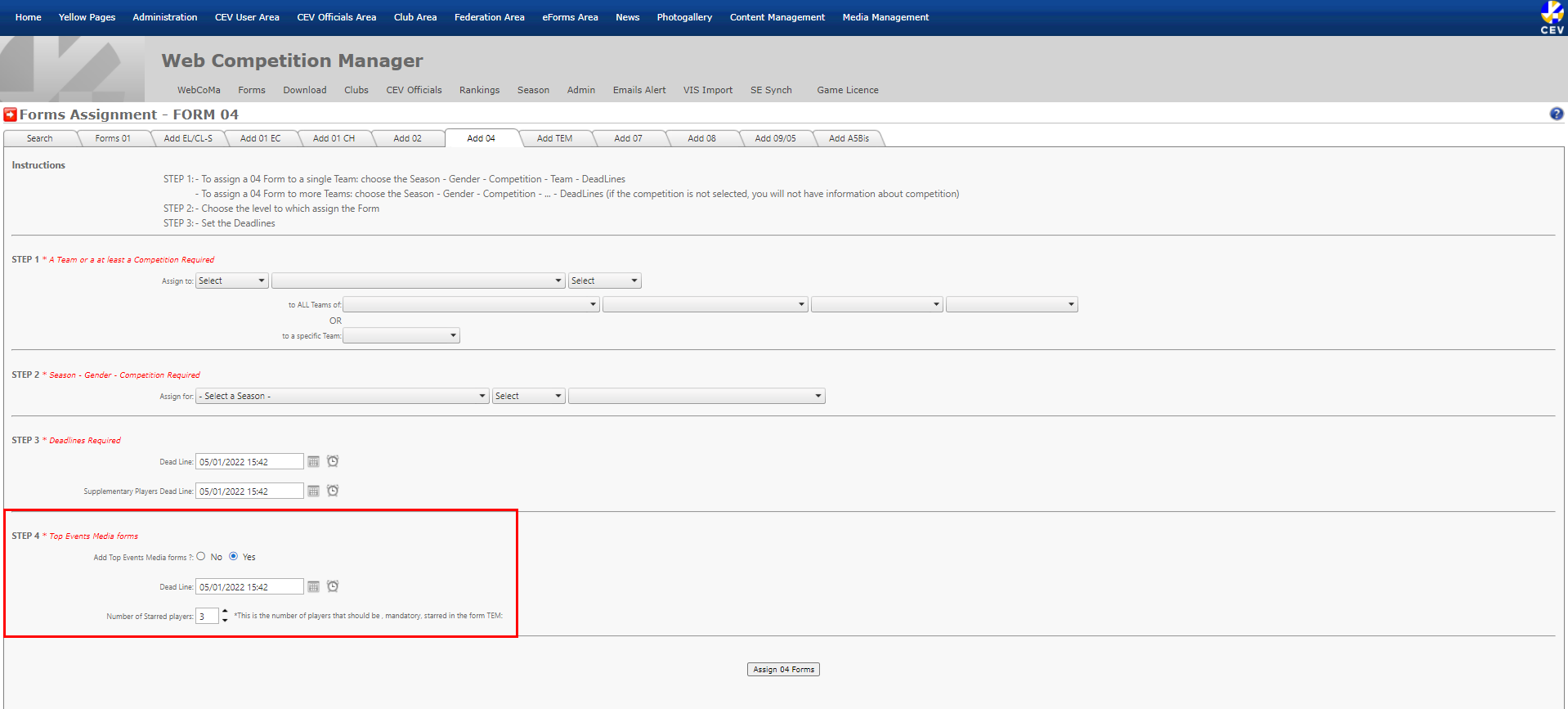Open the Rankings submenu item
Screen dimensions: 1568x709
[479, 90]
